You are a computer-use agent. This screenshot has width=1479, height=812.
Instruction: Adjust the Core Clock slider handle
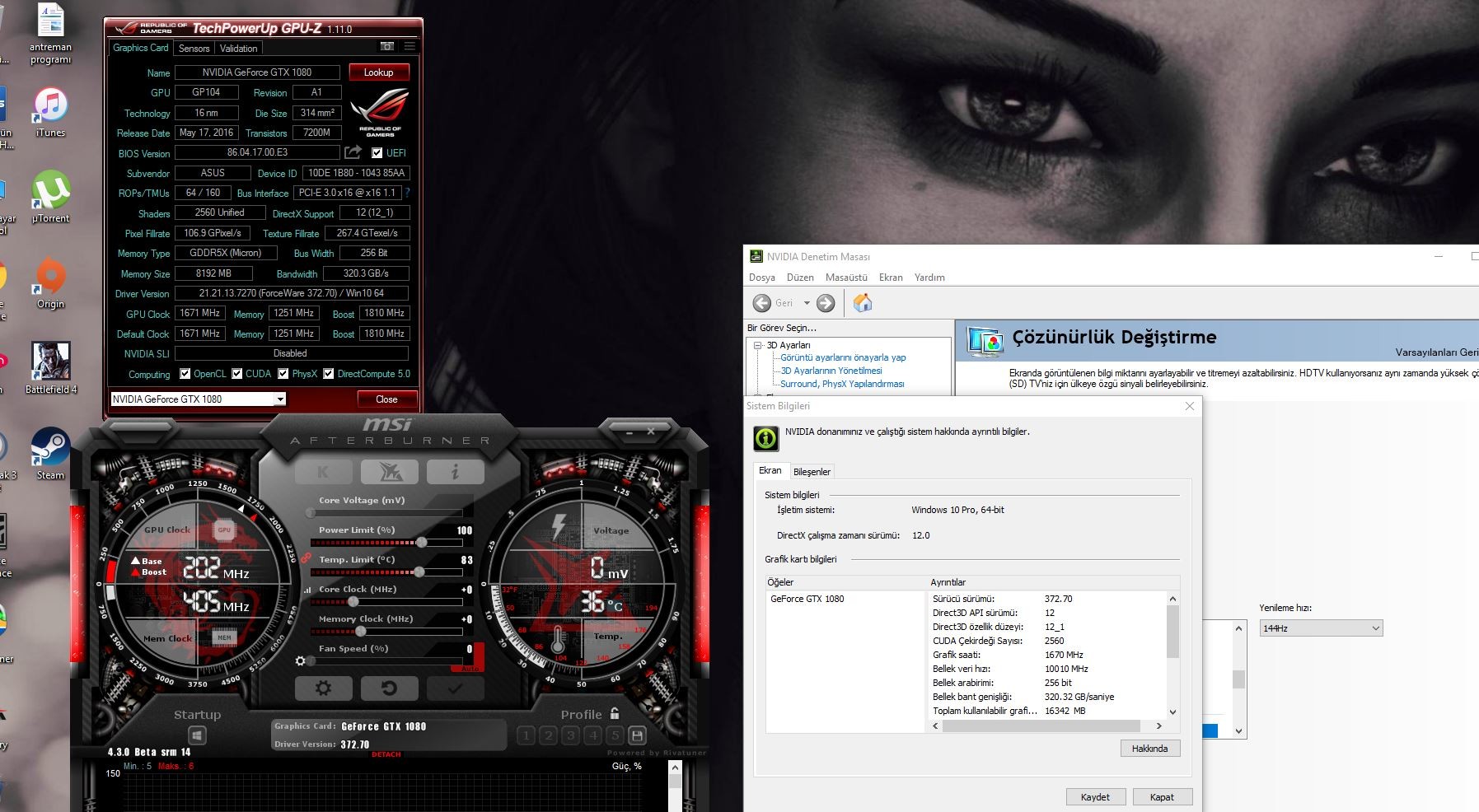pos(353,602)
